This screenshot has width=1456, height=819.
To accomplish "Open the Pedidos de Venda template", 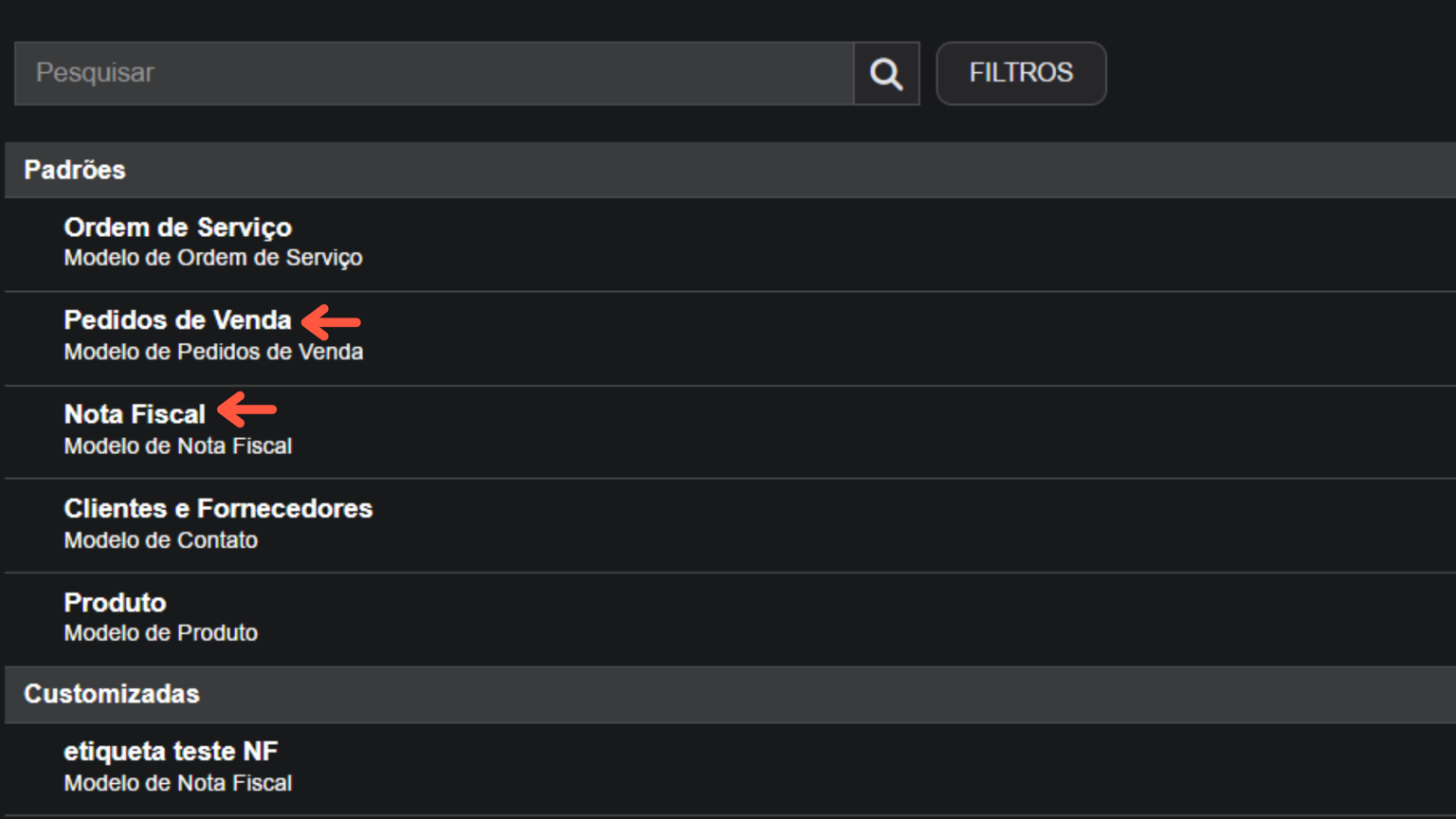I will (177, 320).
